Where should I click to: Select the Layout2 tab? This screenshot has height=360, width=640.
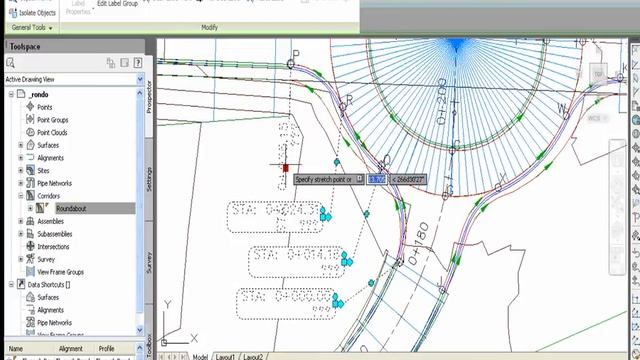pyautogui.click(x=253, y=357)
